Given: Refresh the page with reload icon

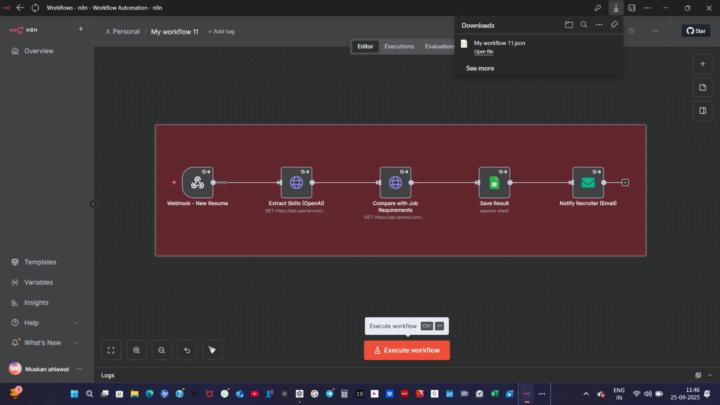Looking at the screenshot, I should click(35, 8).
